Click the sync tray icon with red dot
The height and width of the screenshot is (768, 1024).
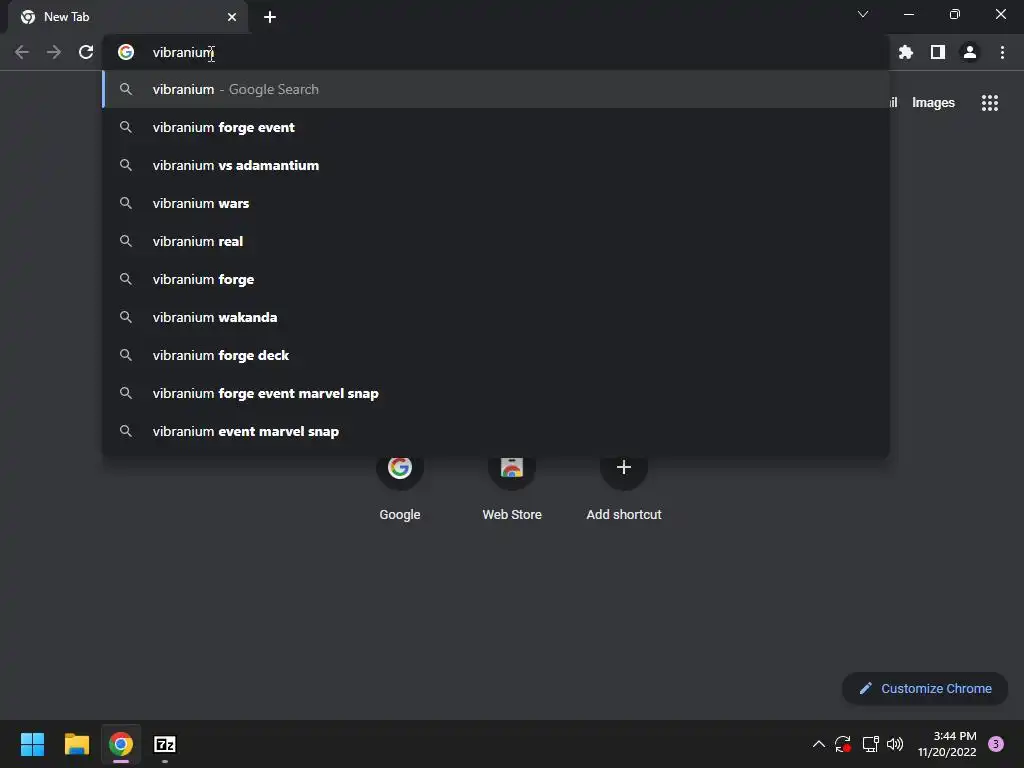click(842, 744)
